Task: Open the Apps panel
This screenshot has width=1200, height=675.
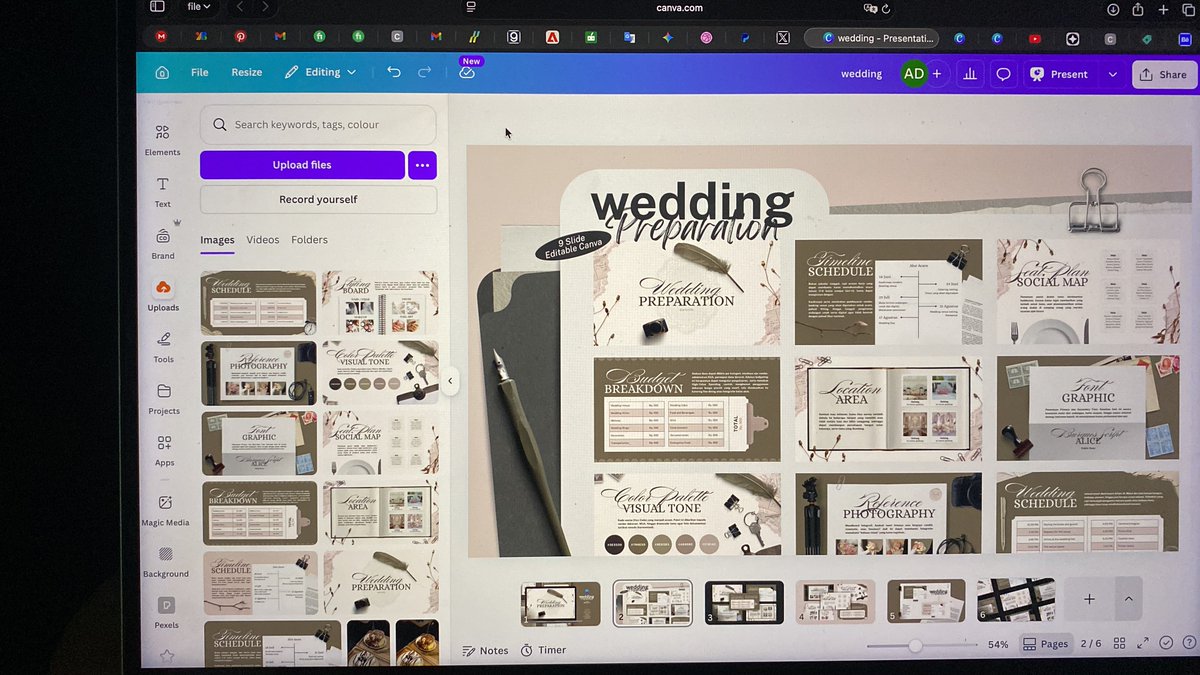Action: 164,450
